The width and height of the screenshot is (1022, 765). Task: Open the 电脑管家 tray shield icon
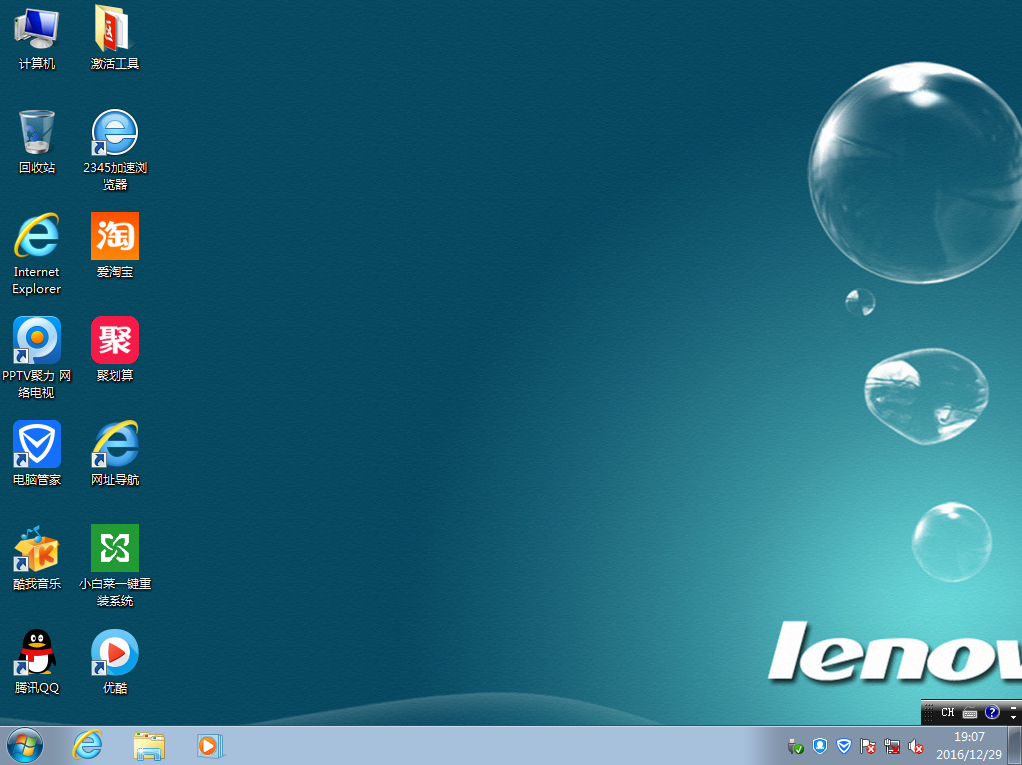844,746
